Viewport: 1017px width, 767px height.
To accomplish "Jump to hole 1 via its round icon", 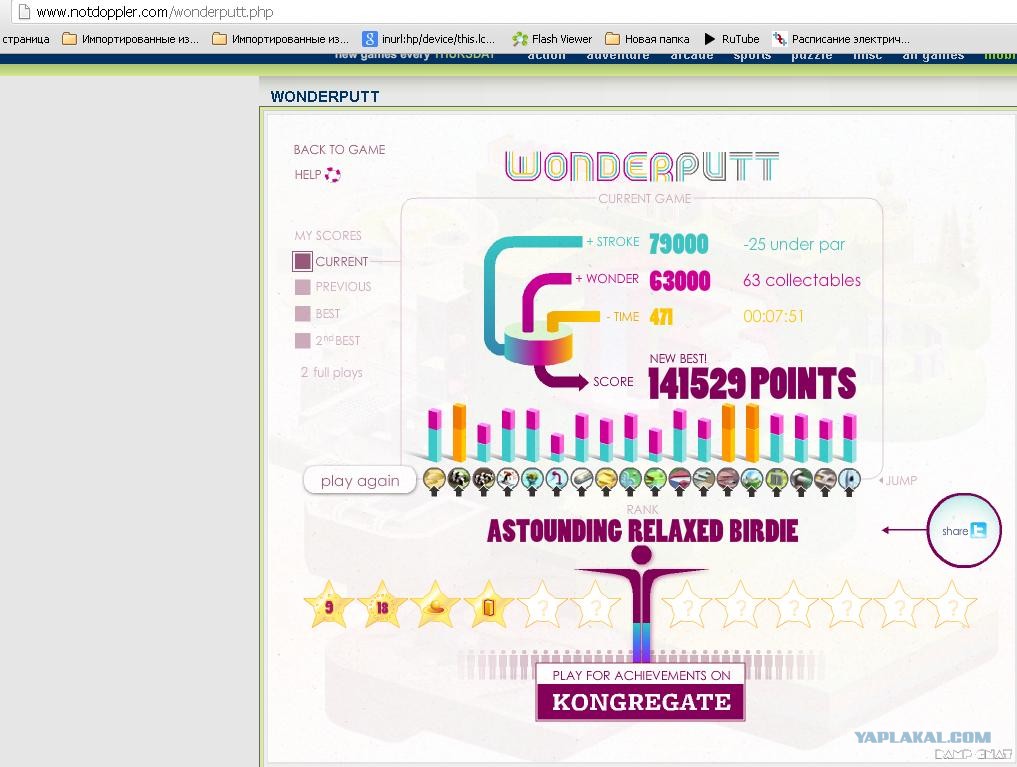I will click(x=434, y=479).
